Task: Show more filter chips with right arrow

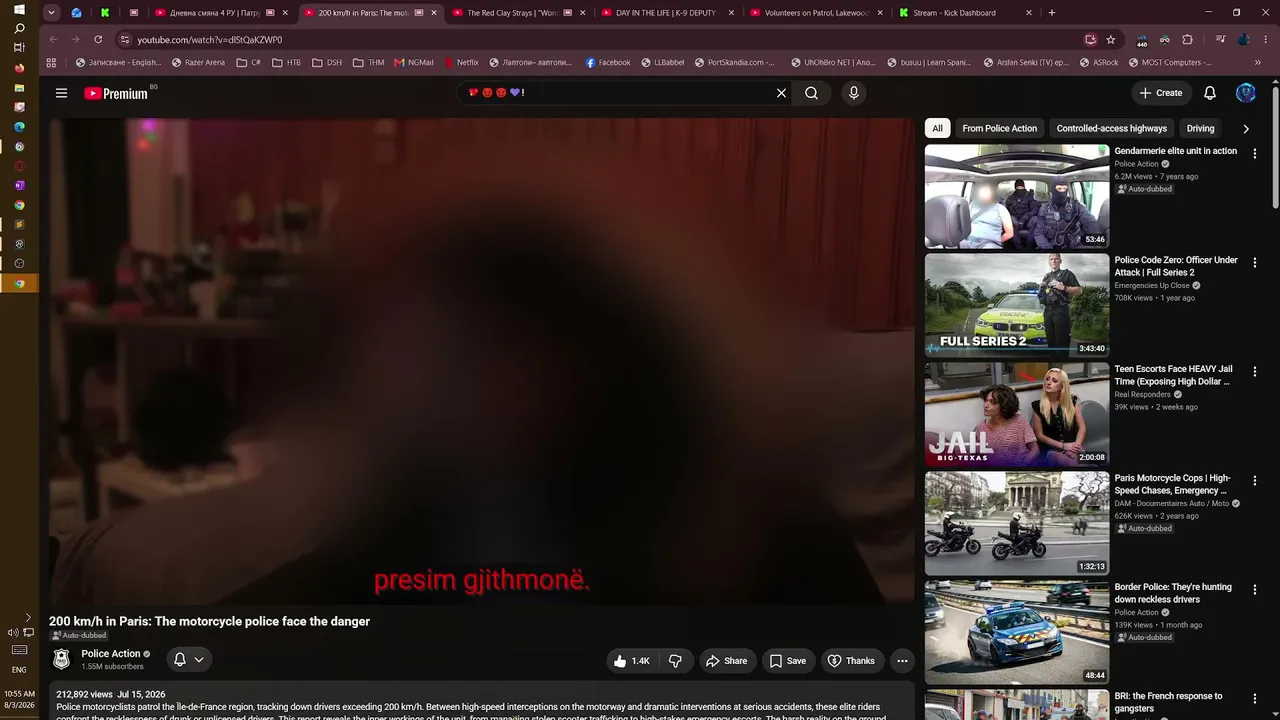Action: pyautogui.click(x=1246, y=128)
